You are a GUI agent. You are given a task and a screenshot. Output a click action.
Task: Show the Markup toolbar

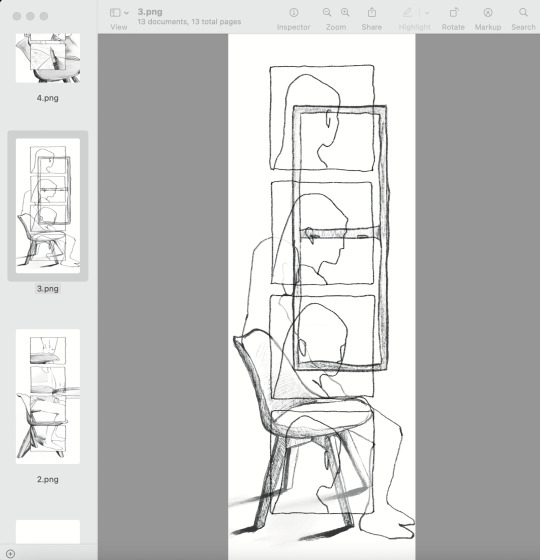(488, 13)
